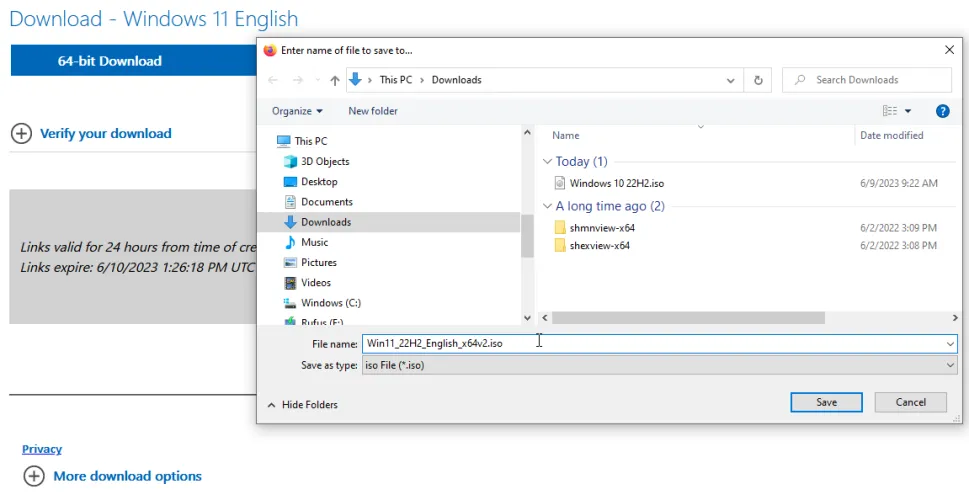Open the Organize menu

pos(297,111)
